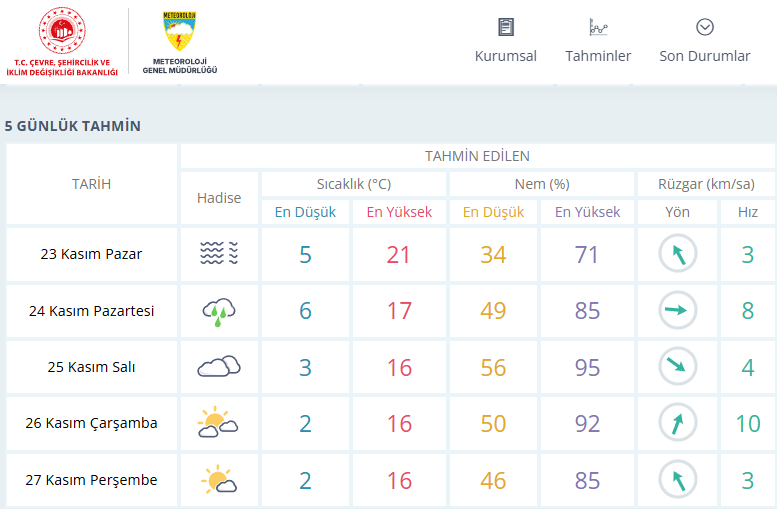Click partly sunny icon for 27 Kasım Perşembe

point(218,480)
